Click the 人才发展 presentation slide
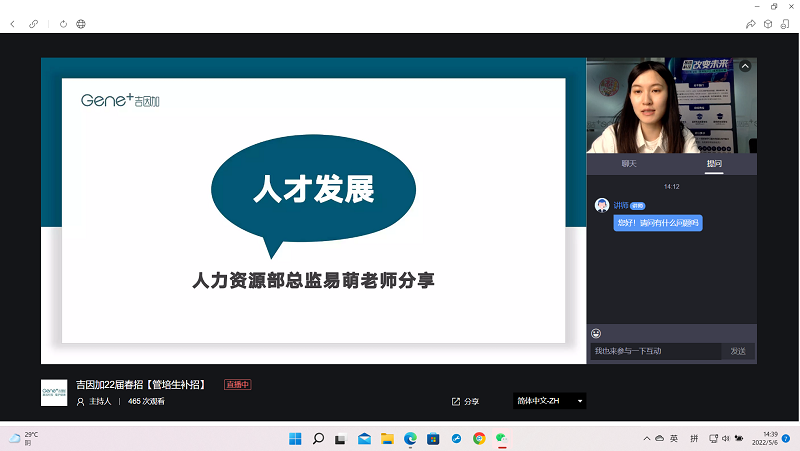This screenshot has width=800, height=451. coord(313,210)
